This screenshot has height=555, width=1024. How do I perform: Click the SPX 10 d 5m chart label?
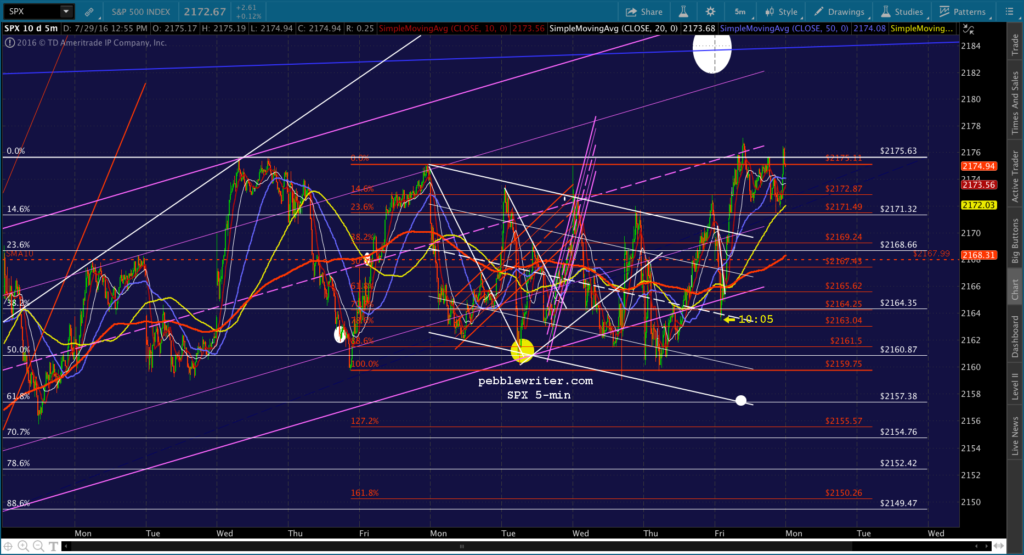pyautogui.click(x=31, y=29)
